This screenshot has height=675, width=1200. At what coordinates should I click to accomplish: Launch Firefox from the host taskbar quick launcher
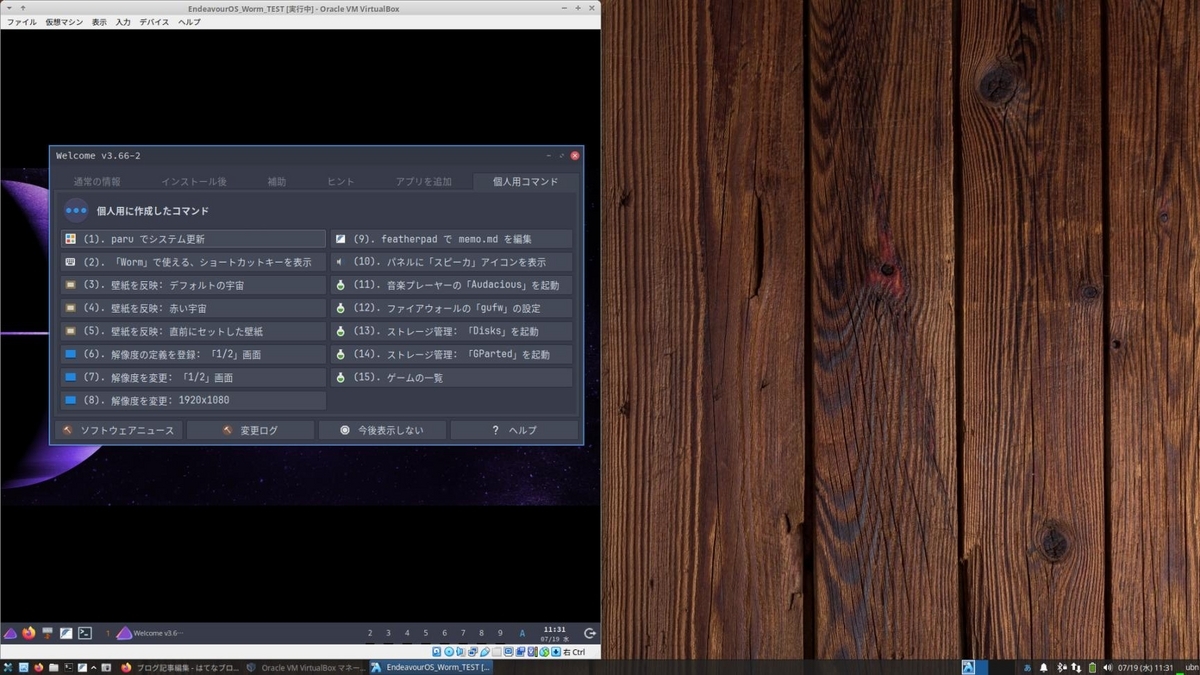(x=38, y=667)
